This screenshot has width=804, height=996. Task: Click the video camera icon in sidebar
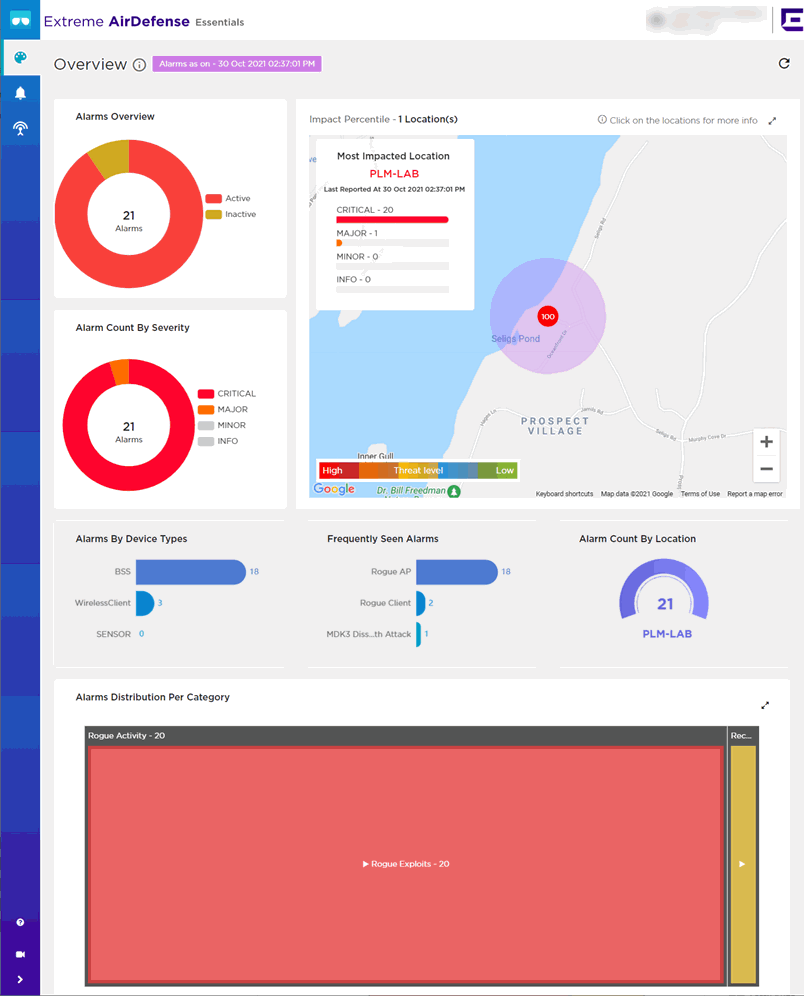[20, 954]
